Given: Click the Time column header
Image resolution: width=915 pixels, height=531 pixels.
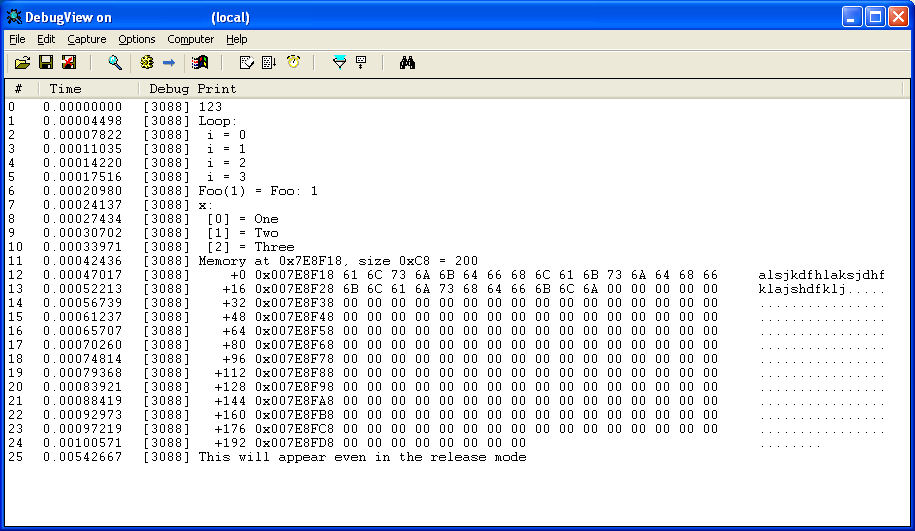Looking at the screenshot, I should (66, 89).
